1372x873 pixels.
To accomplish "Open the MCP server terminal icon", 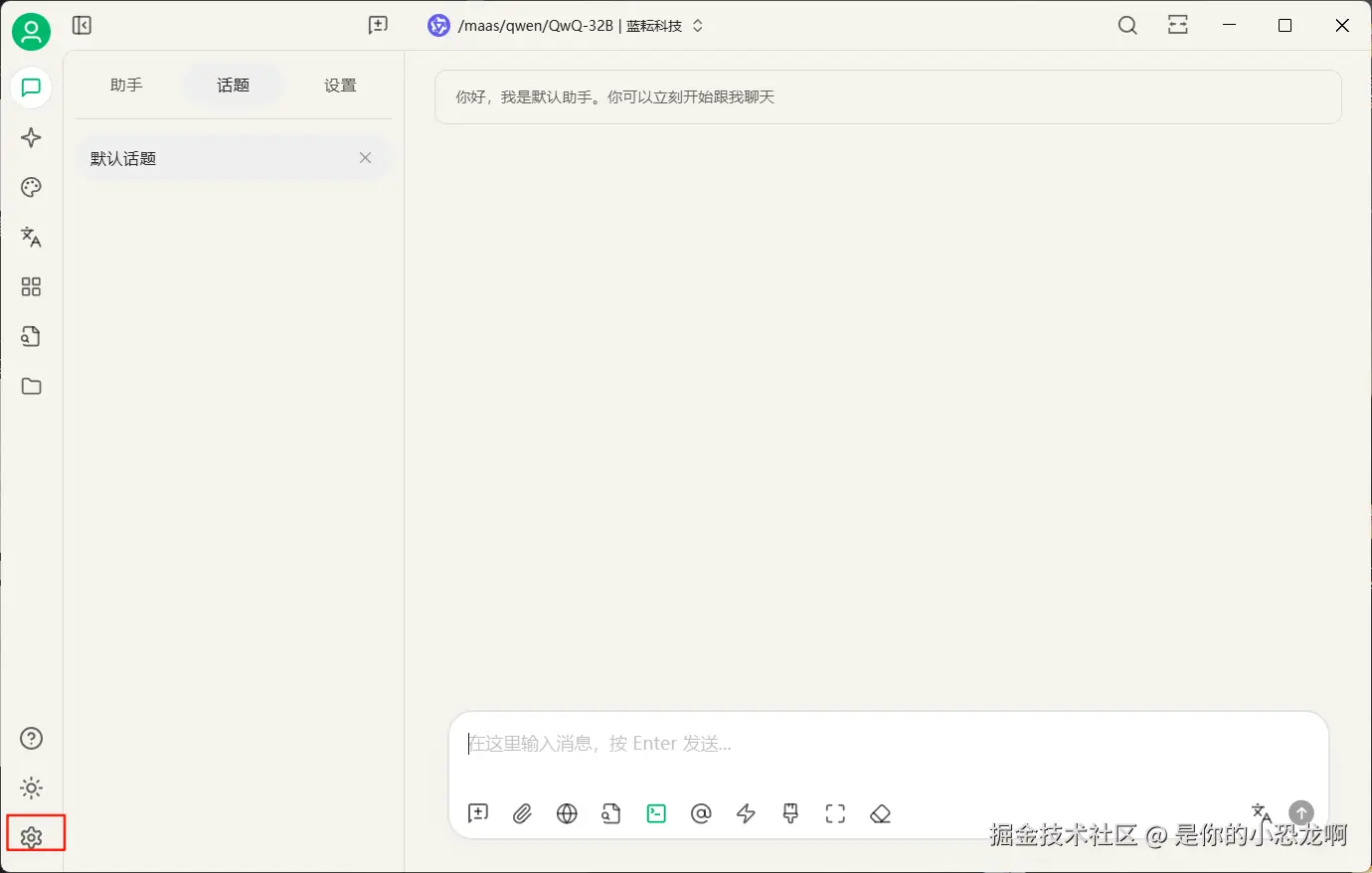I will click(656, 813).
